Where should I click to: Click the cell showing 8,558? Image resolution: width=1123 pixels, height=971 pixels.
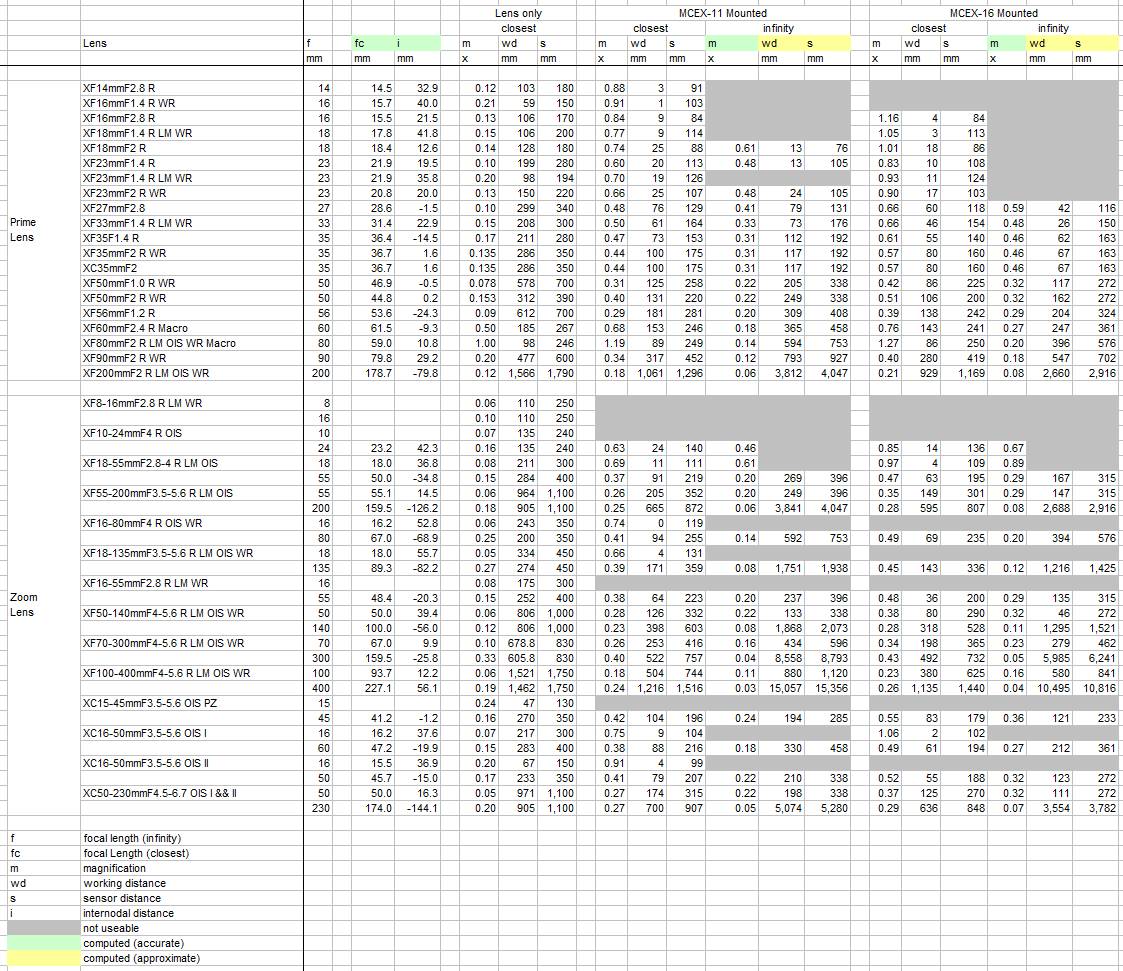[x=781, y=659]
